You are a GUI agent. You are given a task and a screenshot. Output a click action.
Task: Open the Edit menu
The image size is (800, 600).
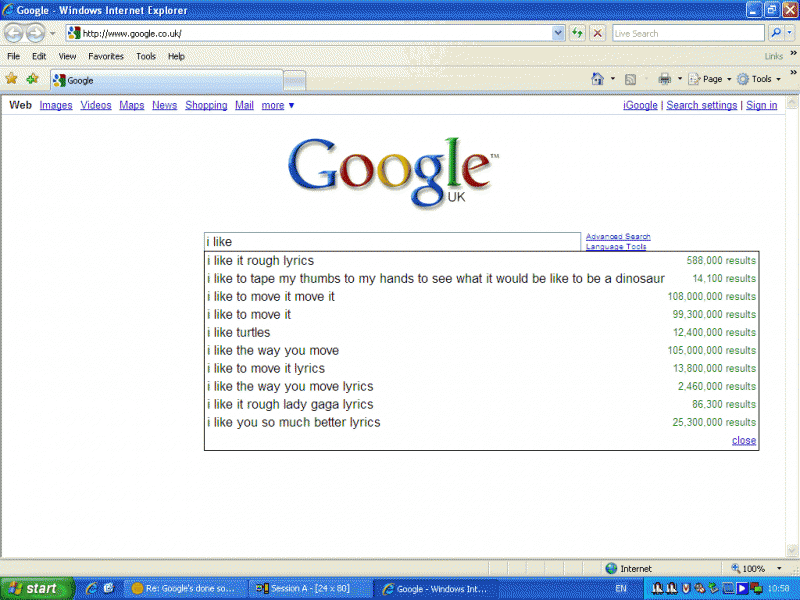pos(39,56)
